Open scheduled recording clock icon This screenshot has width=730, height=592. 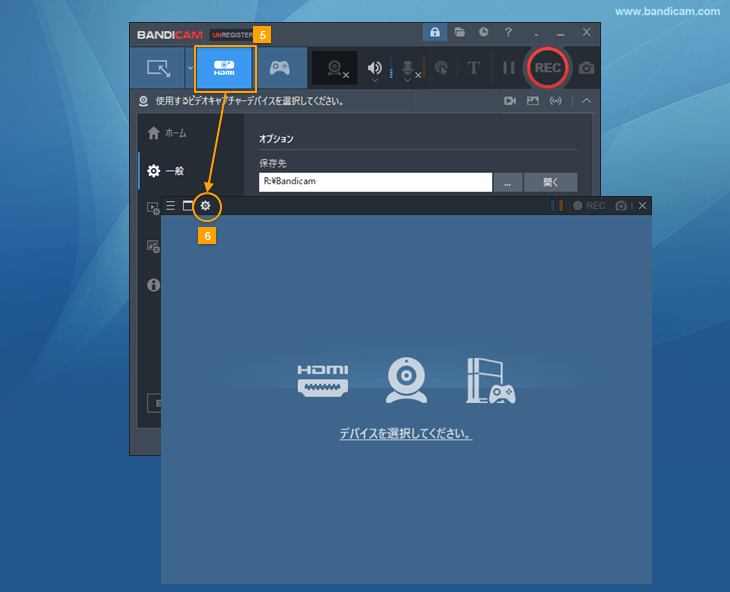[x=484, y=32]
